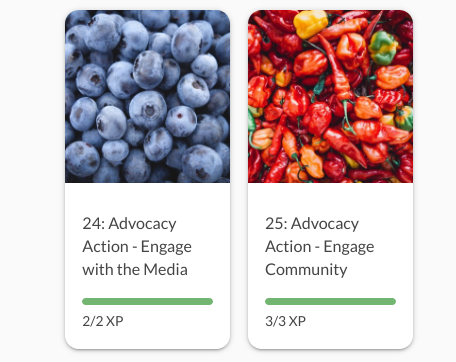
Task: Open lesson 24 Engage with the Media title
Action: 137,247
